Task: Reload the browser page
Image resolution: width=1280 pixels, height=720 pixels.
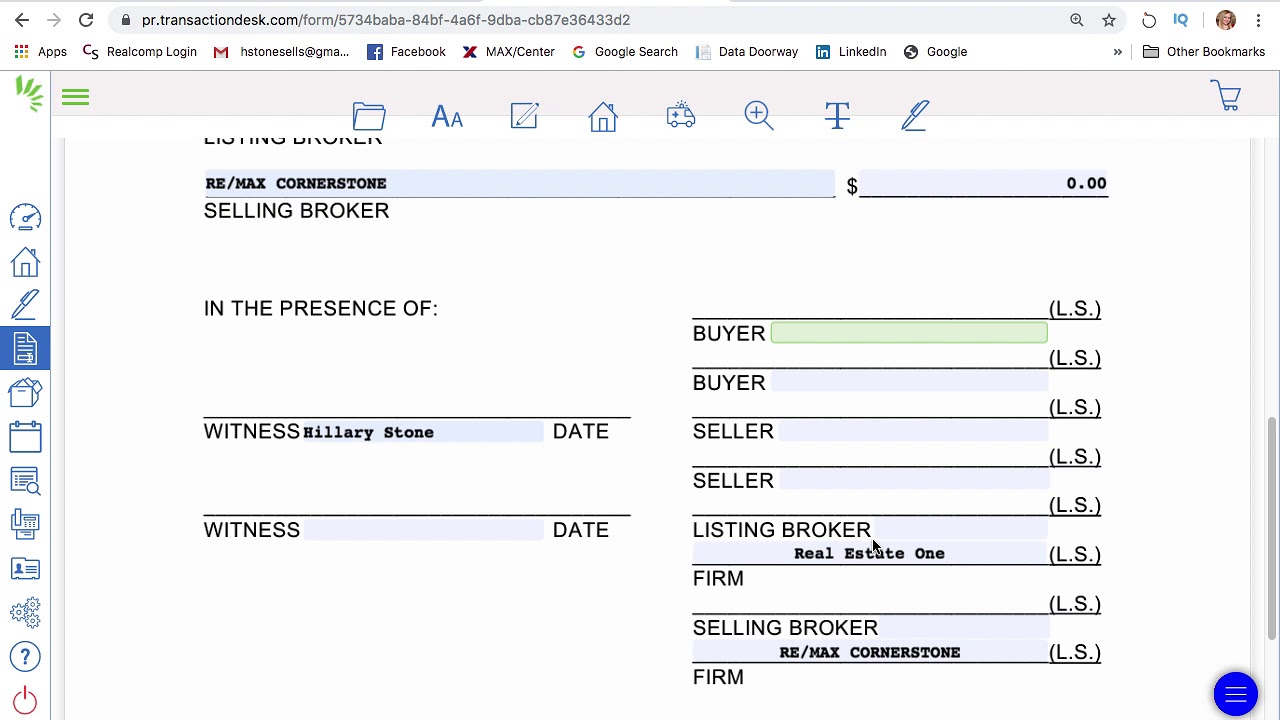Action: pos(86,20)
